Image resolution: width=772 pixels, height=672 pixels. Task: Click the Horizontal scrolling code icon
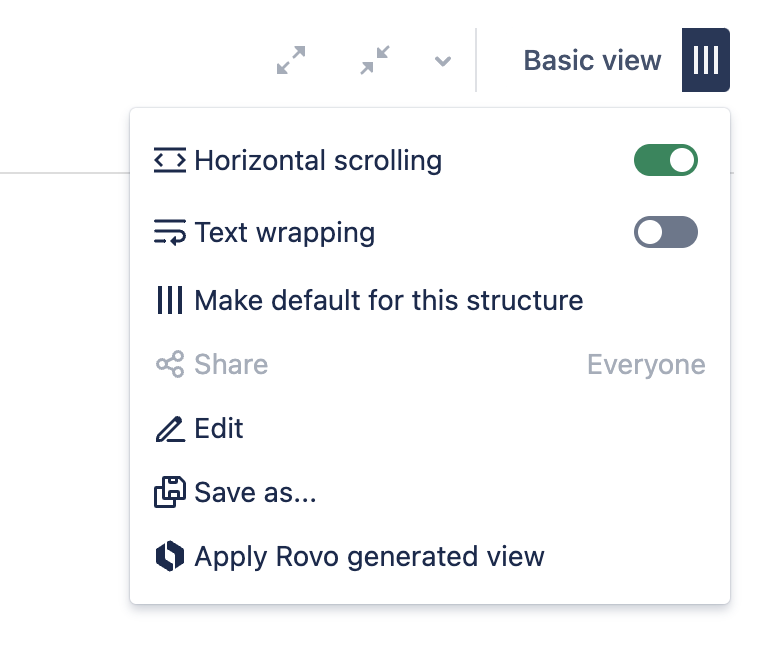[170, 160]
